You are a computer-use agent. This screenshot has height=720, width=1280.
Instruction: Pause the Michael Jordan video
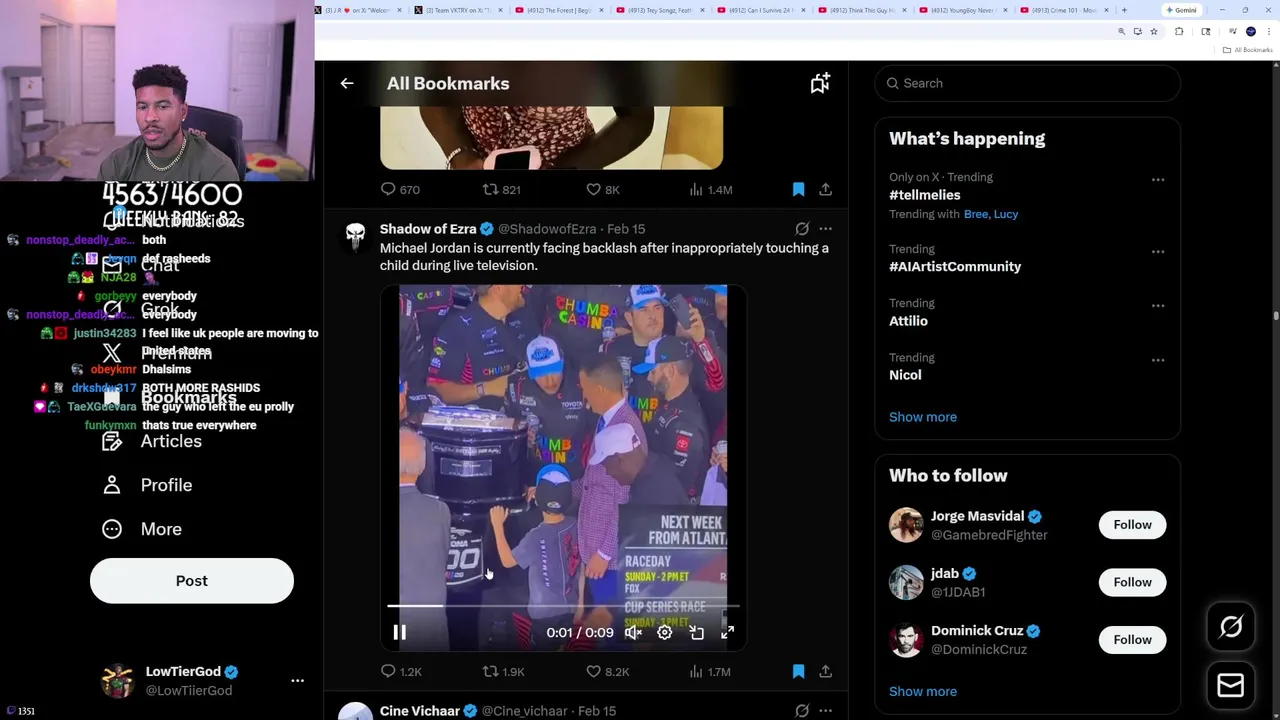click(x=399, y=632)
